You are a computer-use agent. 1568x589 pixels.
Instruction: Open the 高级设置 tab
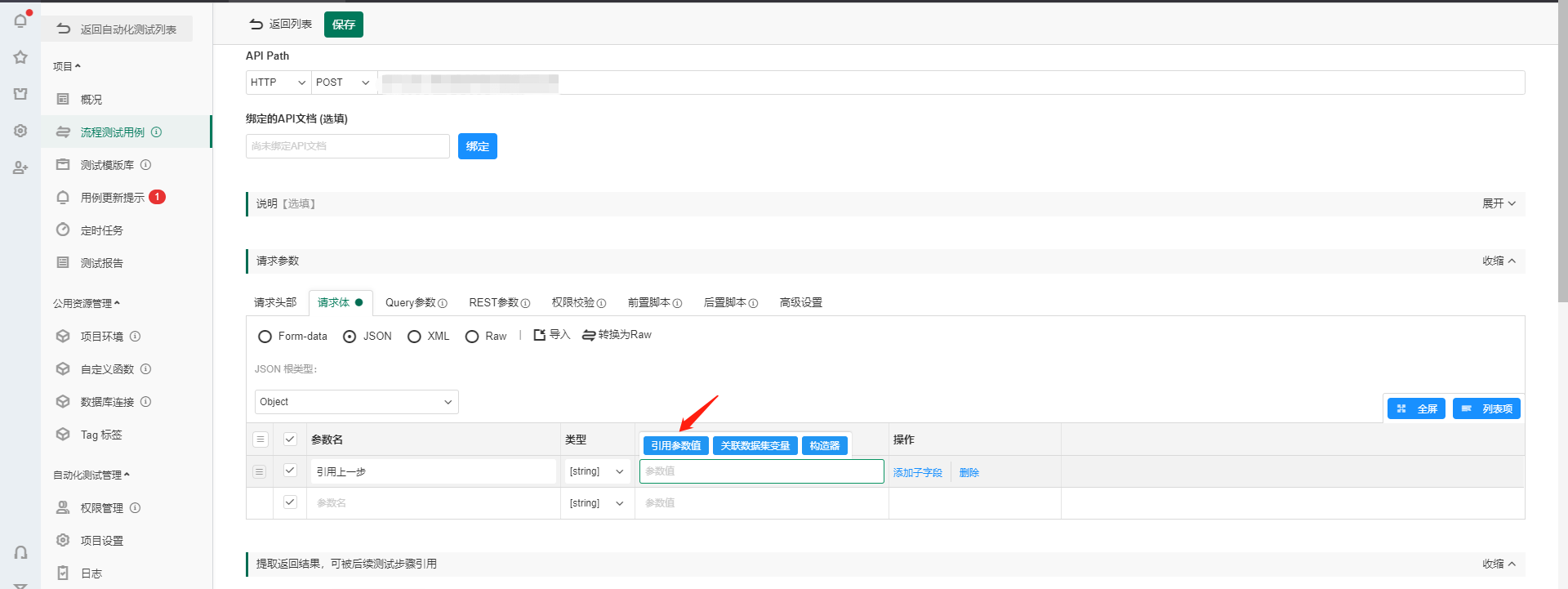pyautogui.click(x=800, y=302)
